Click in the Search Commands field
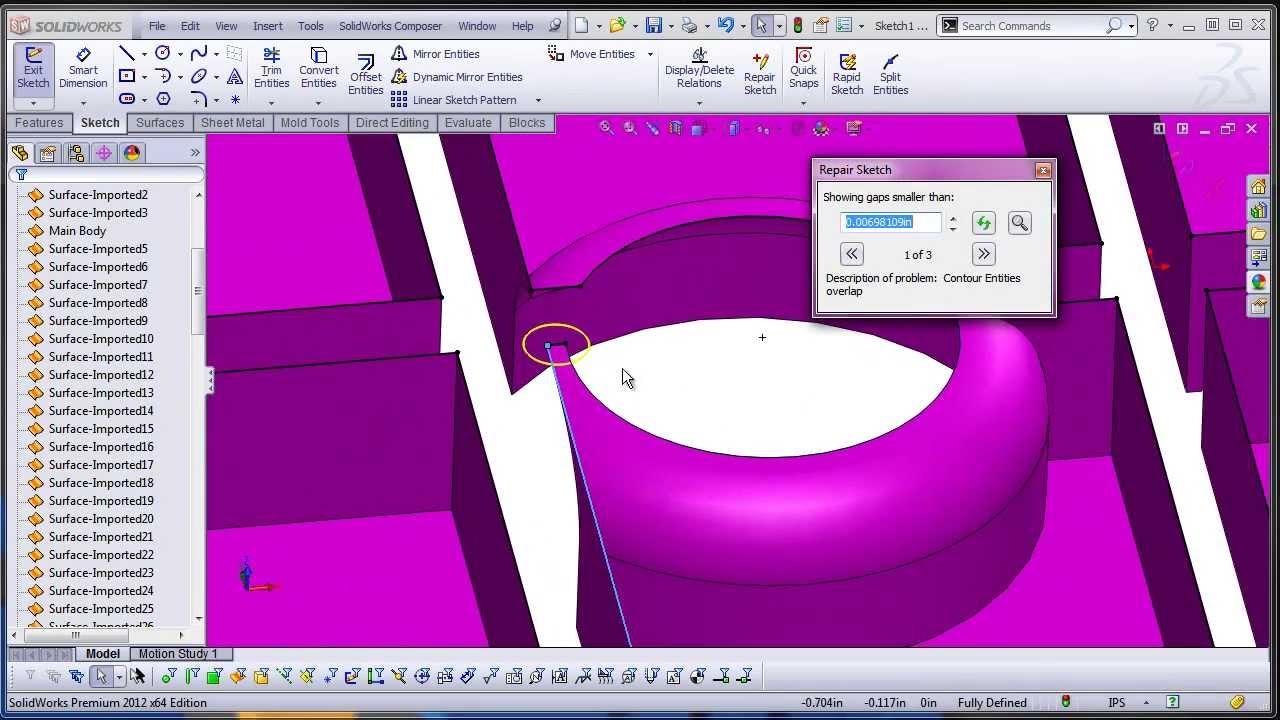 (x=1029, y=26)
